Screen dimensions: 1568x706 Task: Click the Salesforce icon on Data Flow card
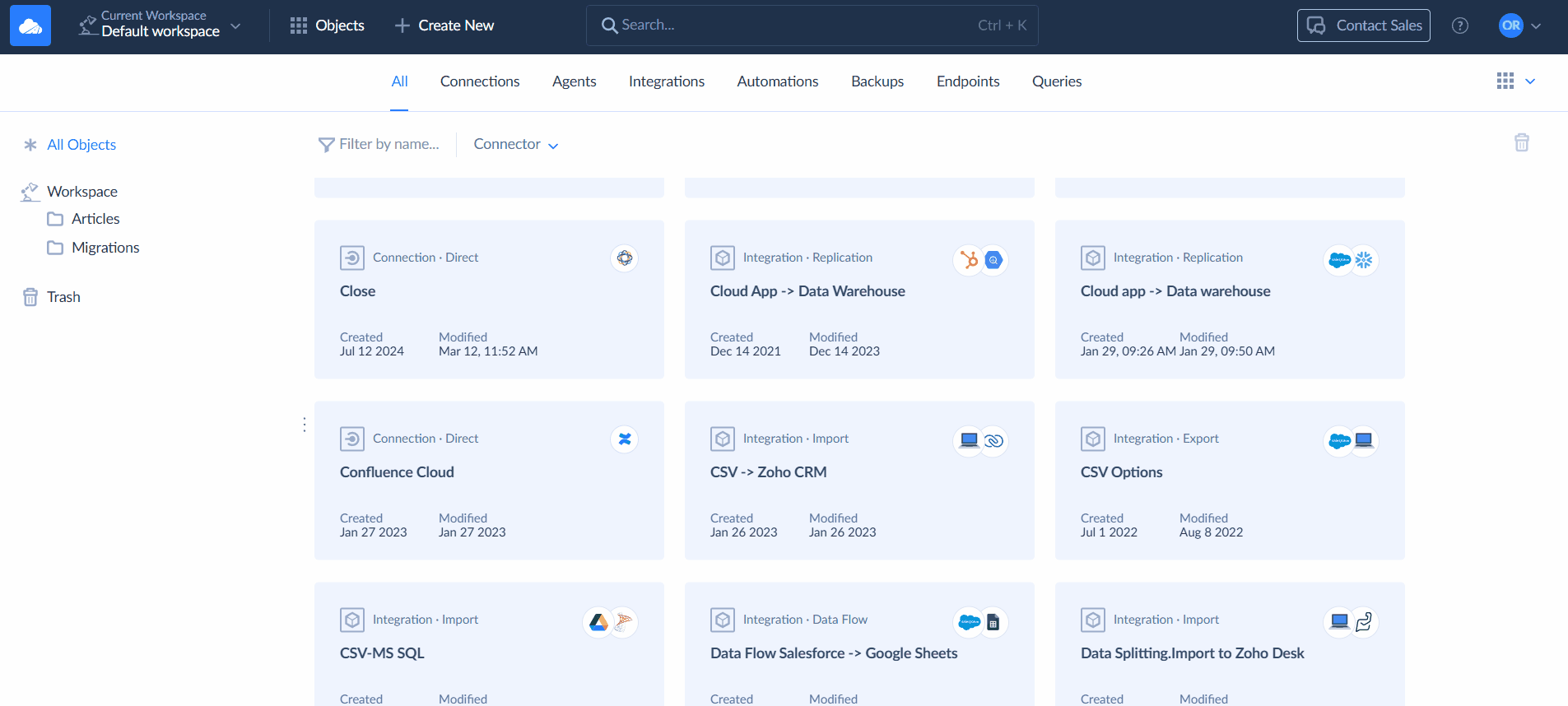[x=970, y=622]
